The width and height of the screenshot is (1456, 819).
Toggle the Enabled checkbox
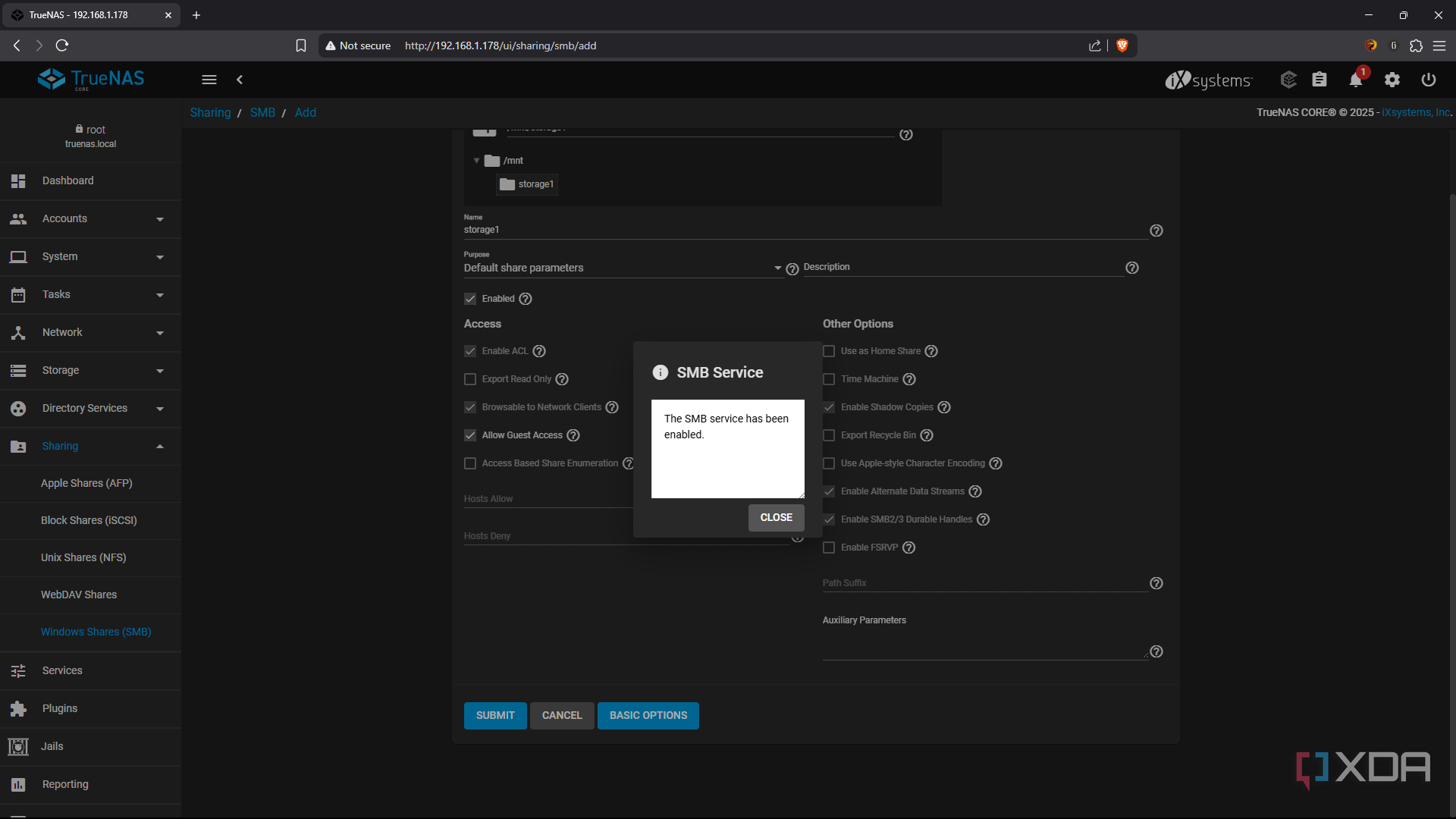(470, 299)
